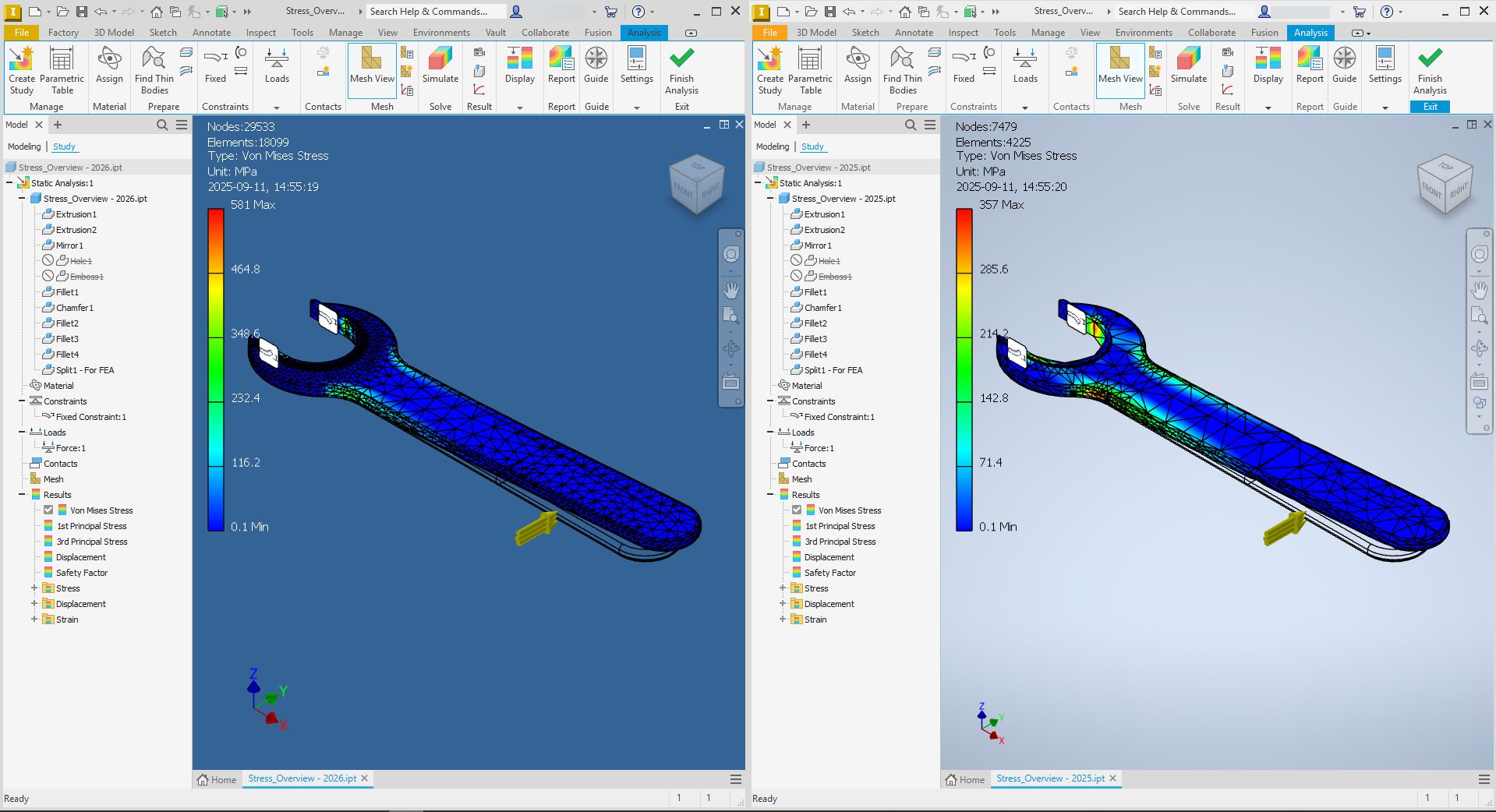Expand the Strain results group
The height and width of the screenshot is (812, 1496).
[33, 619]
